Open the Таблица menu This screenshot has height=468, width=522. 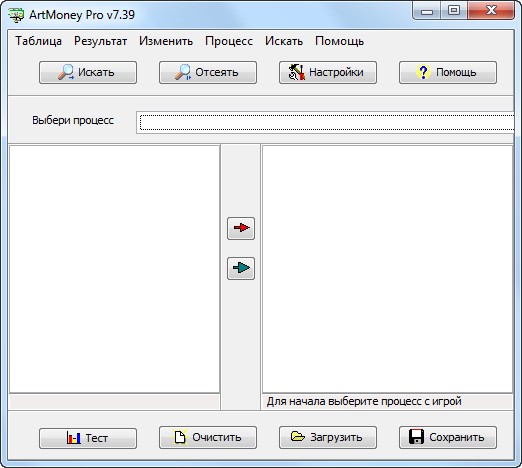(x=39, y=41)
